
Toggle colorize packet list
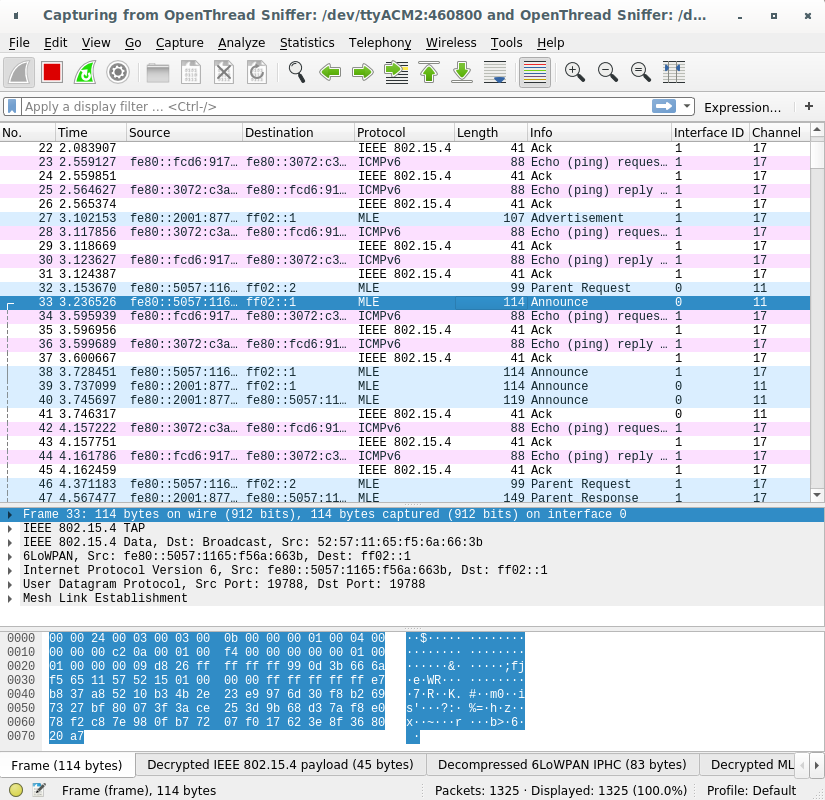coord(533,72)
